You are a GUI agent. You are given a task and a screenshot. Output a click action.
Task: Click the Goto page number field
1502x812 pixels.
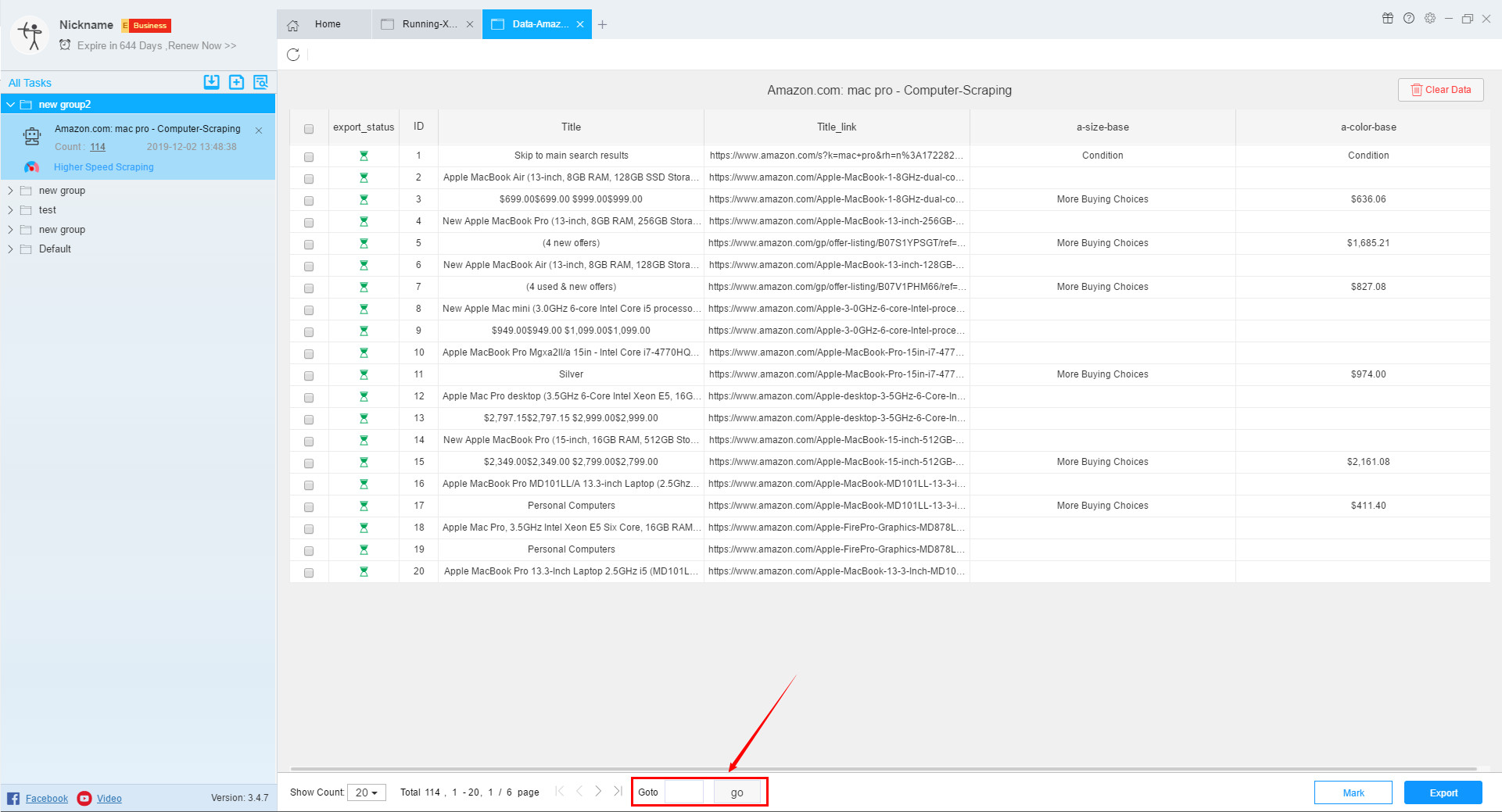[x=685, y=792]
